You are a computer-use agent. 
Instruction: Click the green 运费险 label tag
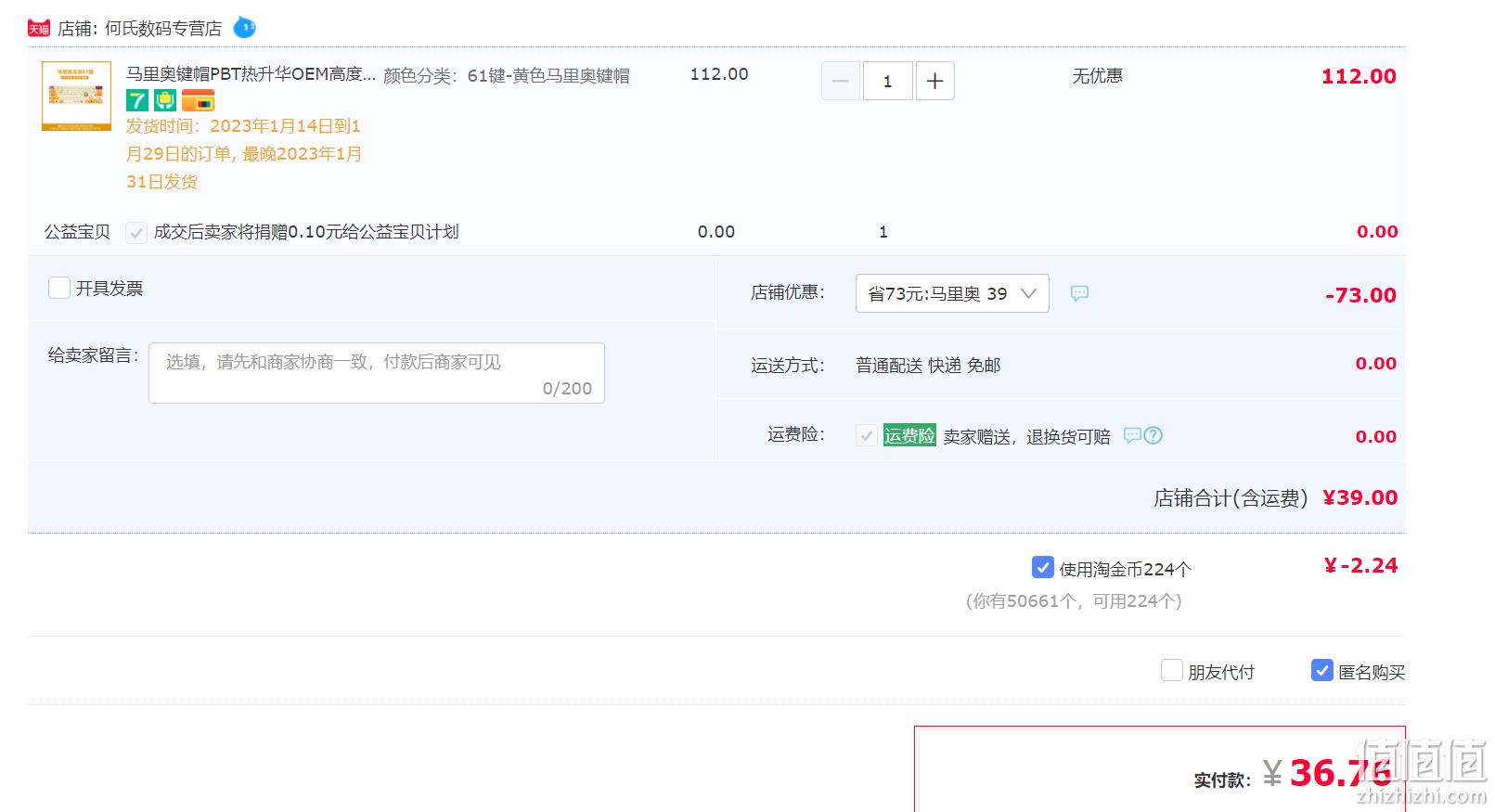click(x=909, y=435)
